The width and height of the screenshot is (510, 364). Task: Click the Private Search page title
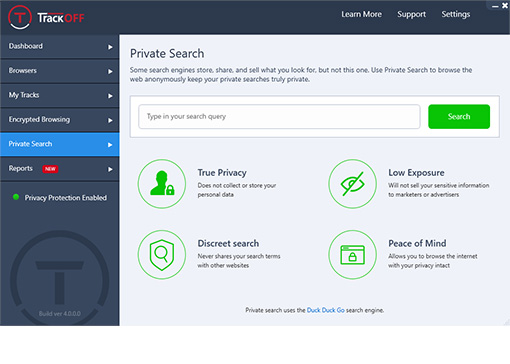pyautogui.click(x=167, y=53)
